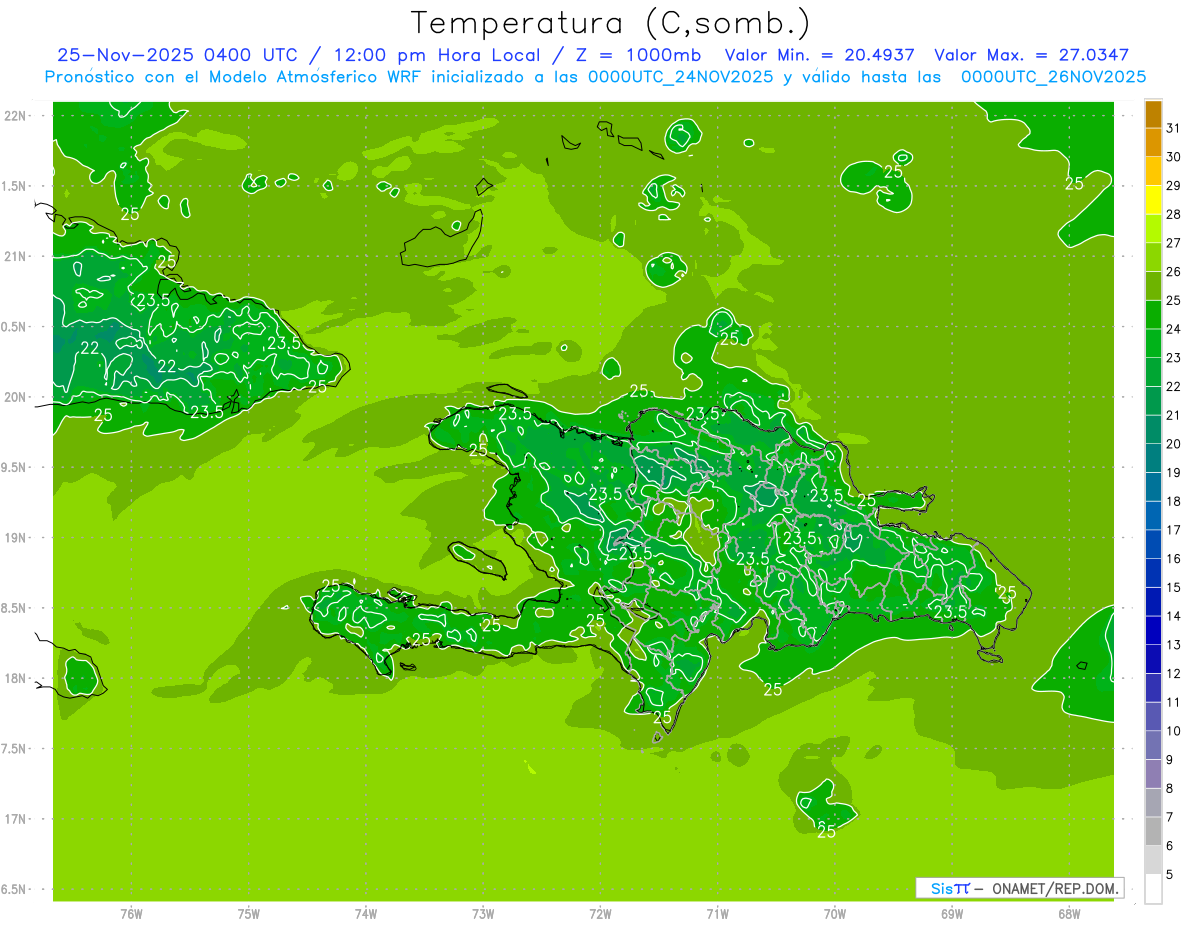Click the dark orange swatch above 31
The width and height of the screenshot is (1200, 927).
click(1153, 114)
